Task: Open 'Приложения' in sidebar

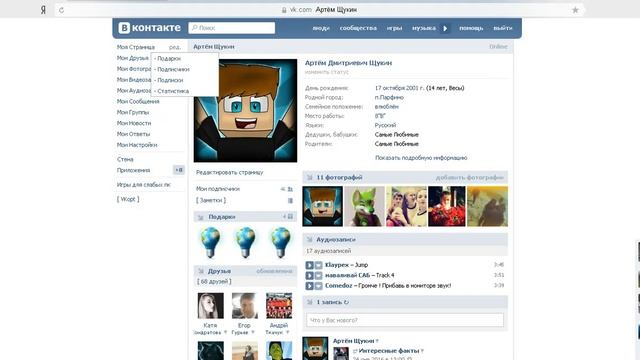Action: click(x=133, y=170)
